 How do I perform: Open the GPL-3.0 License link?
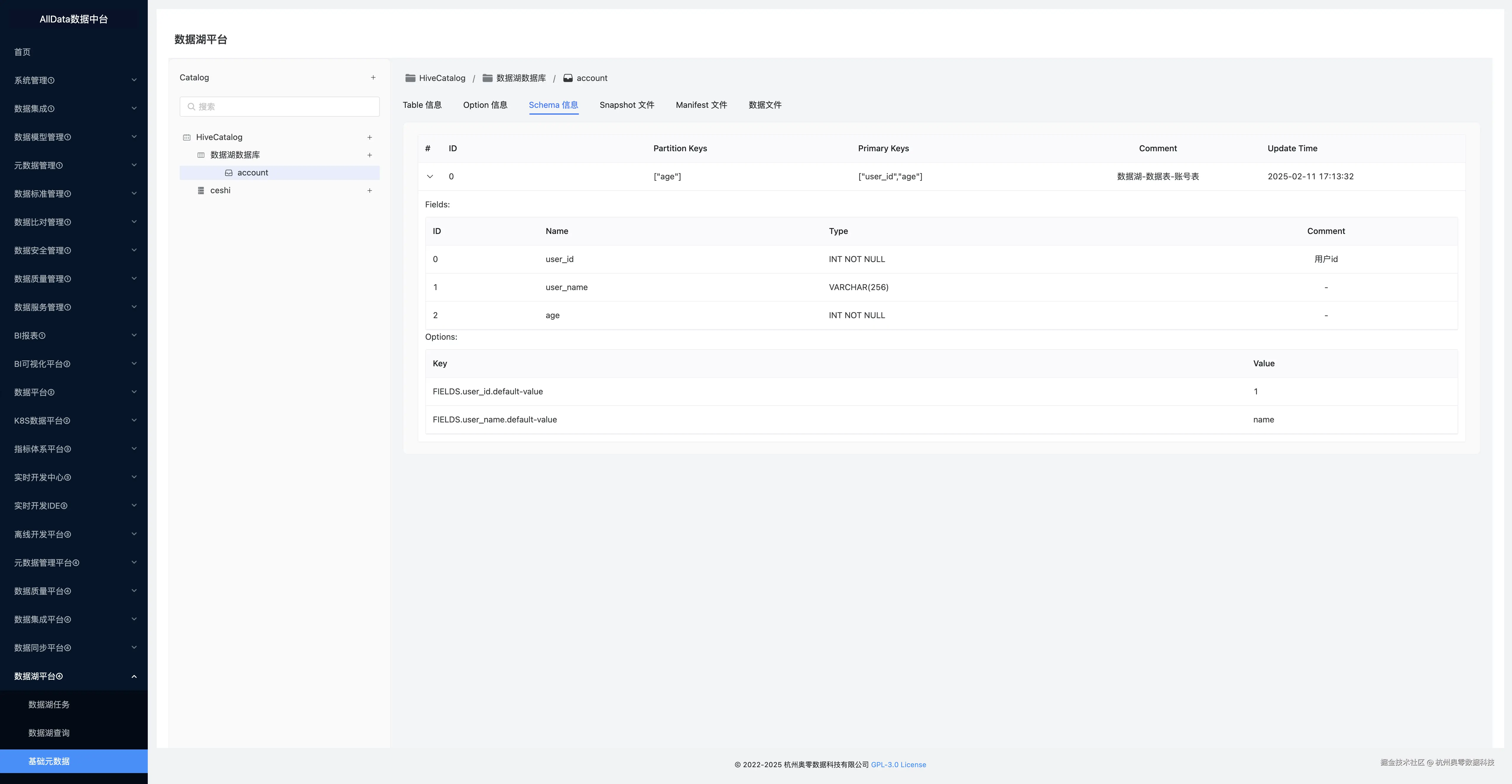[x=899, y=765]
